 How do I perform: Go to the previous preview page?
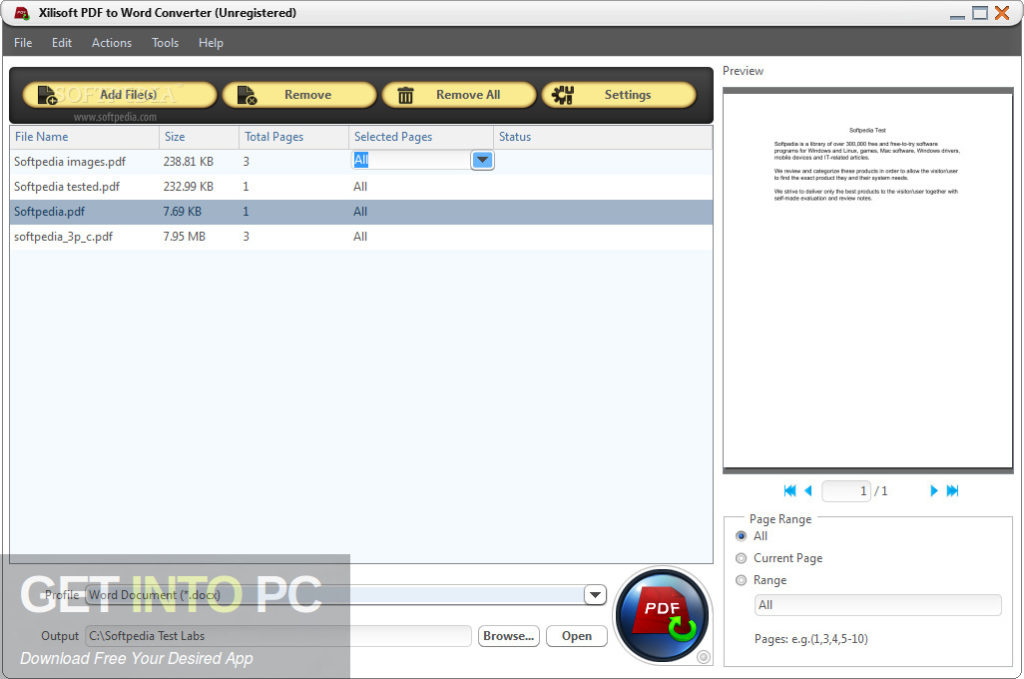point(808,490)
